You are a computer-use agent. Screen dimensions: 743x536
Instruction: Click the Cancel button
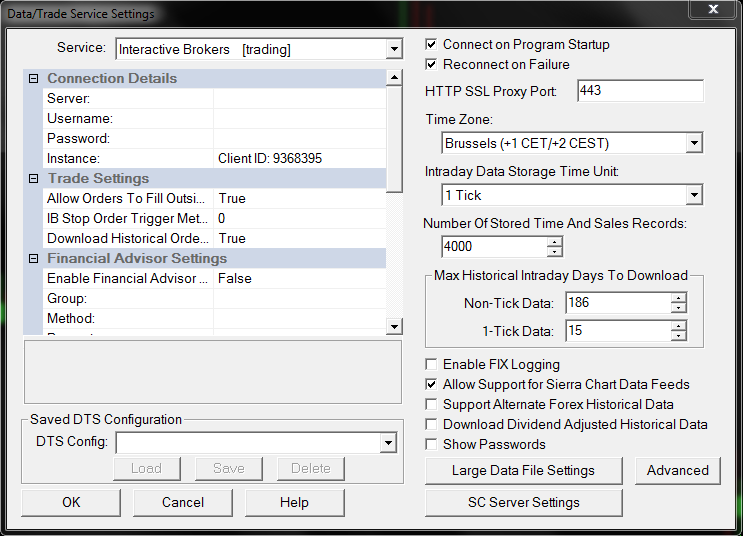pyautogui.click(x=183, y=502)
